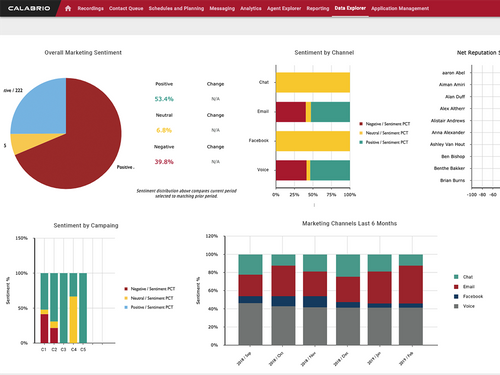
Task: Toggle Facebook series in Marketing Channels legend
Action: tap(456, 296)
